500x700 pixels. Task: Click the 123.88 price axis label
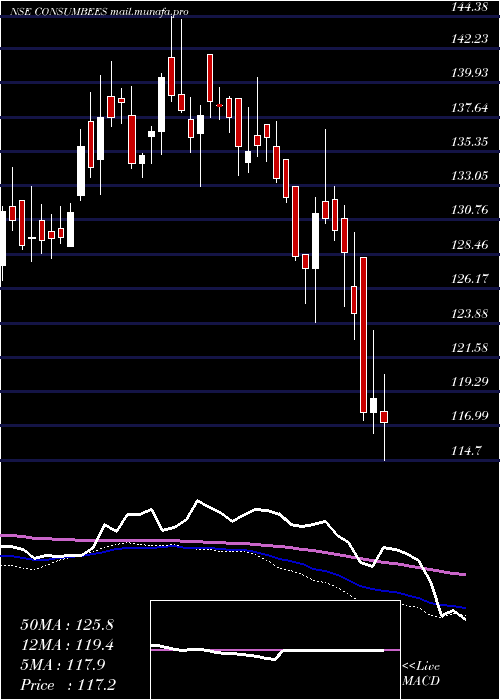tap(470, 313)
